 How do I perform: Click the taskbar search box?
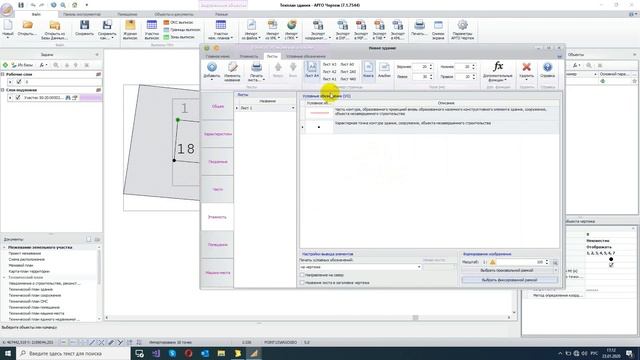point(73,353)
